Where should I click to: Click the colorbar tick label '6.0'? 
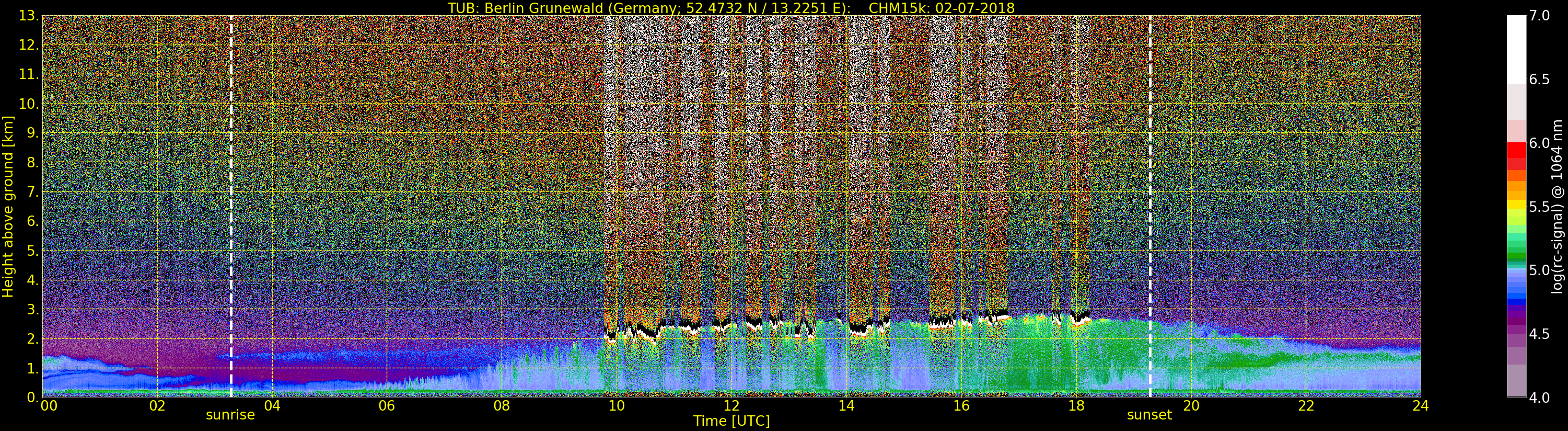pyautogui.click(x=1539, y=143)
